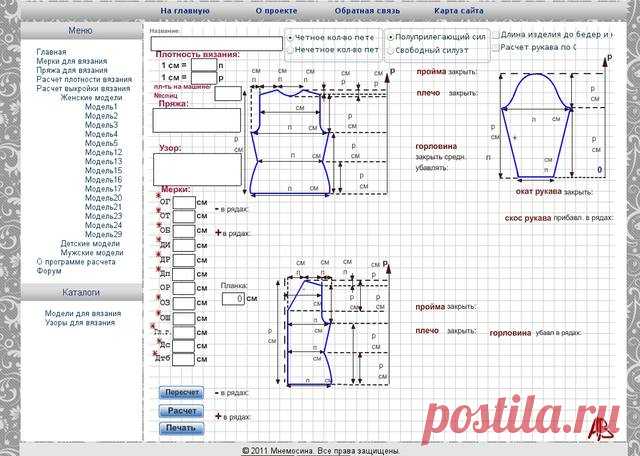Go to 'Главная' in the side menu
Viewport: 640px width, 456px height.
pyautogui.click(x=51, y=52)
